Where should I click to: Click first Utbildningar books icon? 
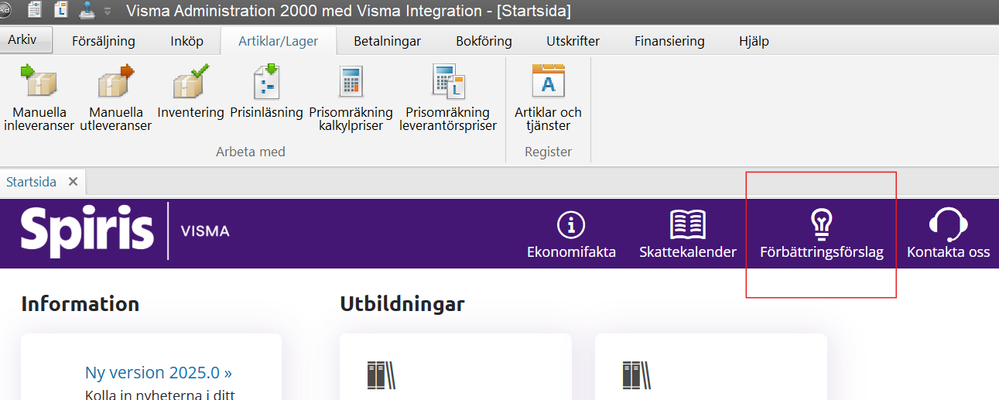[x=381, y=375]
